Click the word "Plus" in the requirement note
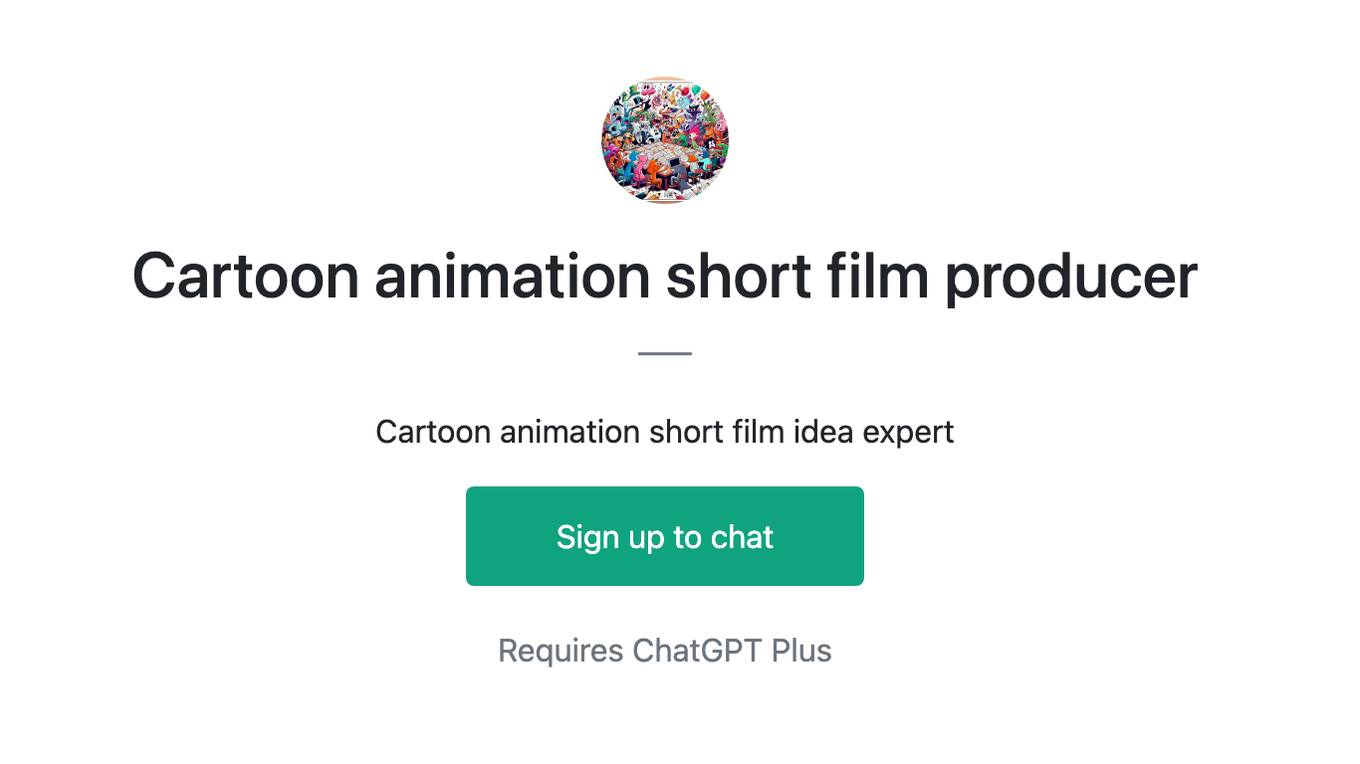1360x764 pixels. click(x=801, y=651)
